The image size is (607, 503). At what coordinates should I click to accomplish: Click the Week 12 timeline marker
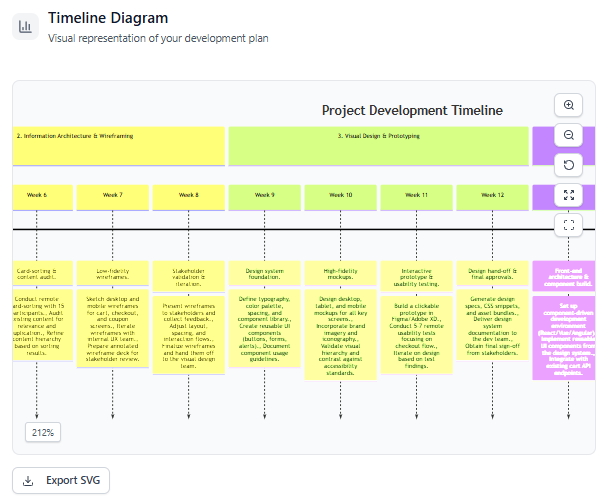tap(492, 196)
